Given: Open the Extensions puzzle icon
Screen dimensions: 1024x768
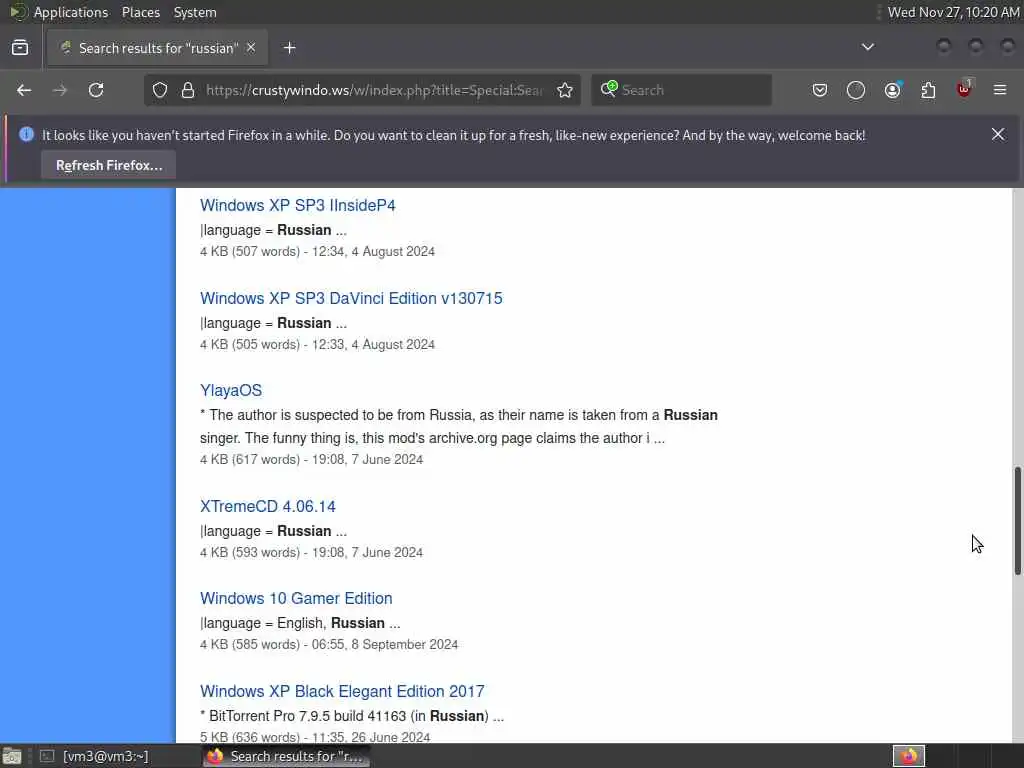Looking at the screenshot, I should pyautogui.click(x=928, y=90).
